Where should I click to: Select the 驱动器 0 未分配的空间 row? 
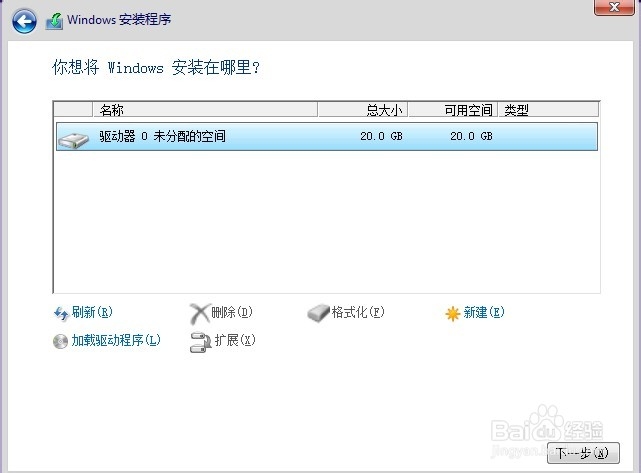(x=327, y=137)
